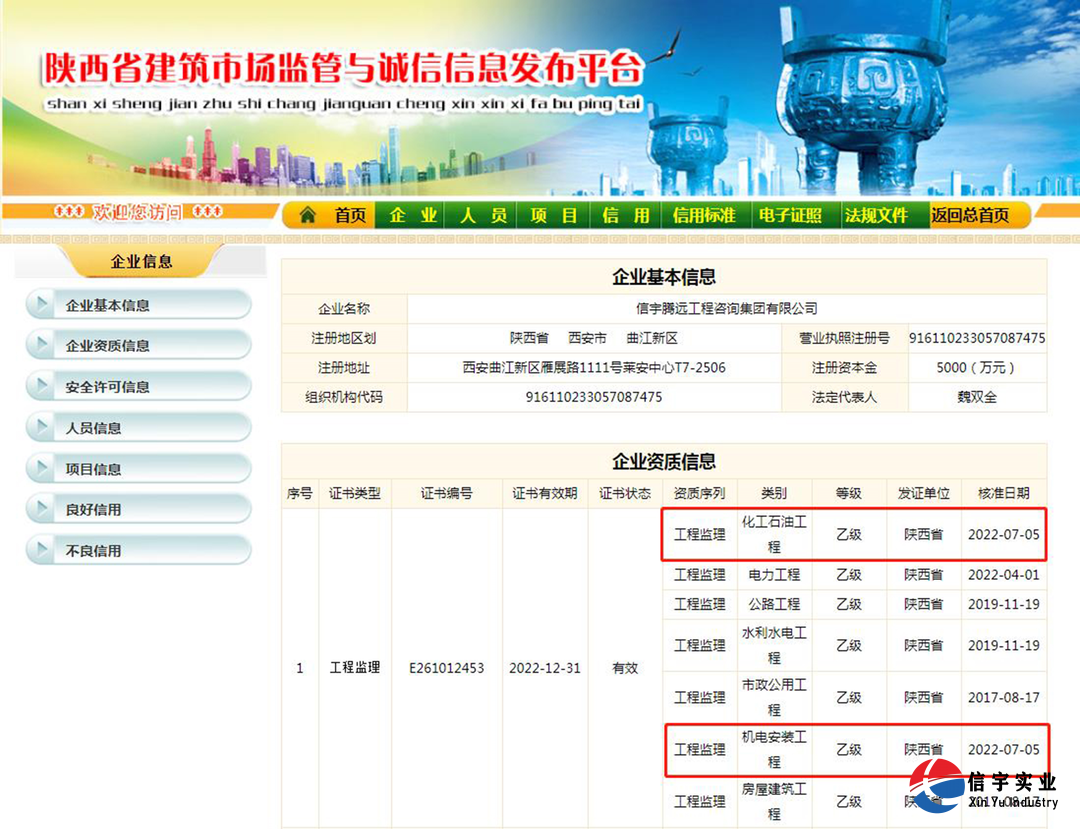
Task: Go to the 人员 navigation menu
Action: [x=484, y=216]
